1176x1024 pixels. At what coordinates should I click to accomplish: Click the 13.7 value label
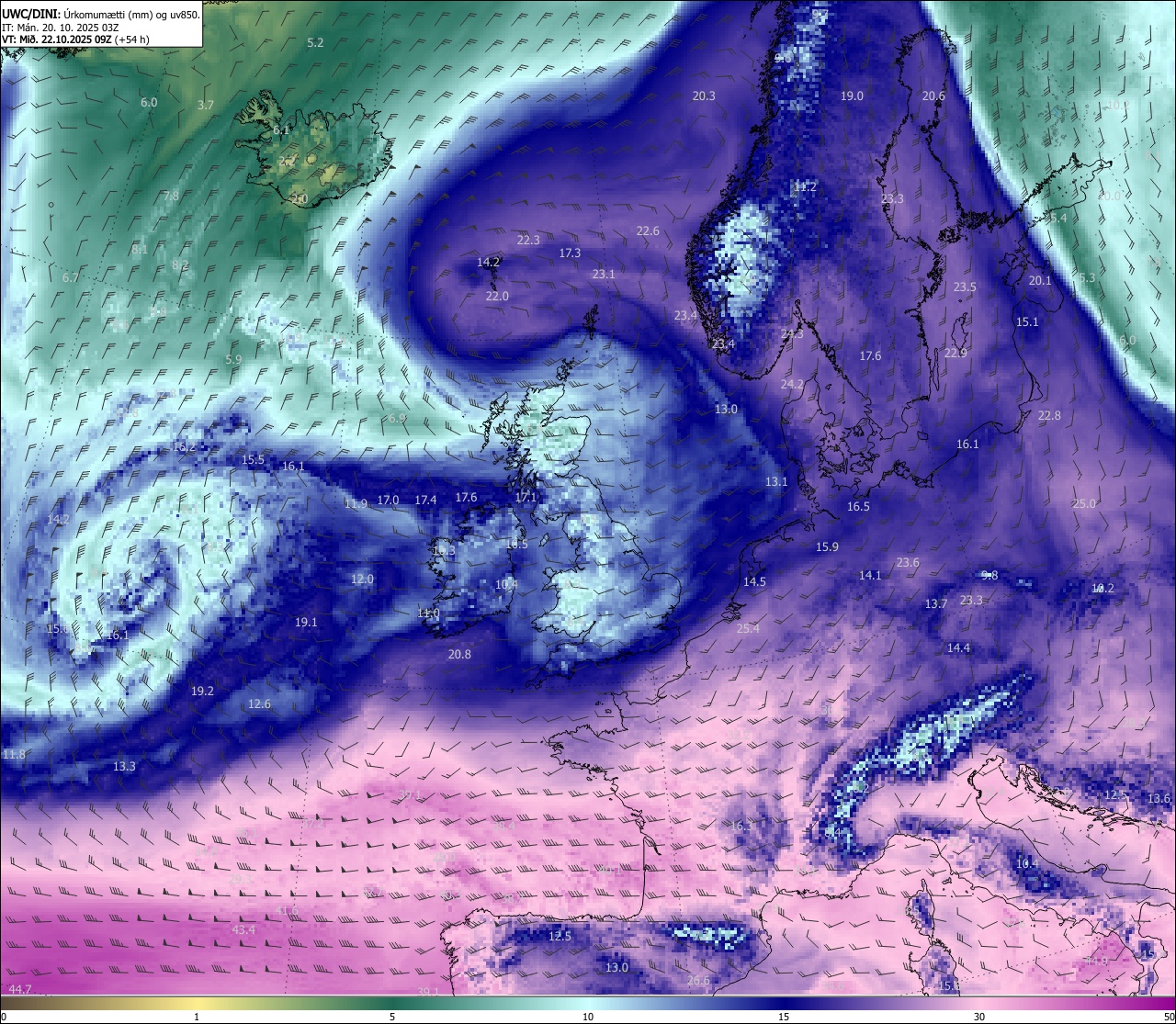[x=936, y=604]
